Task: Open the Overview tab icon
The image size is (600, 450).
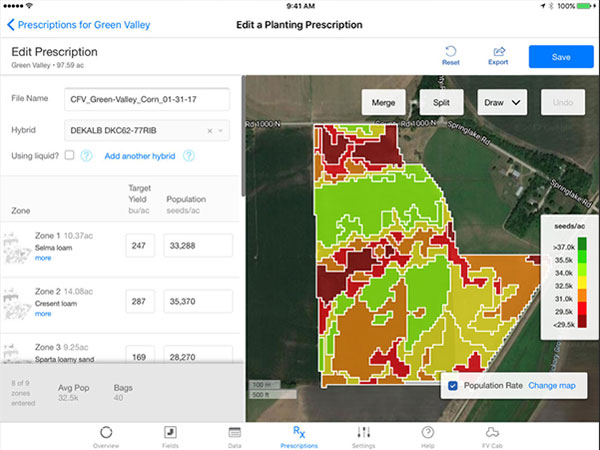Action: tap(106, 430)
